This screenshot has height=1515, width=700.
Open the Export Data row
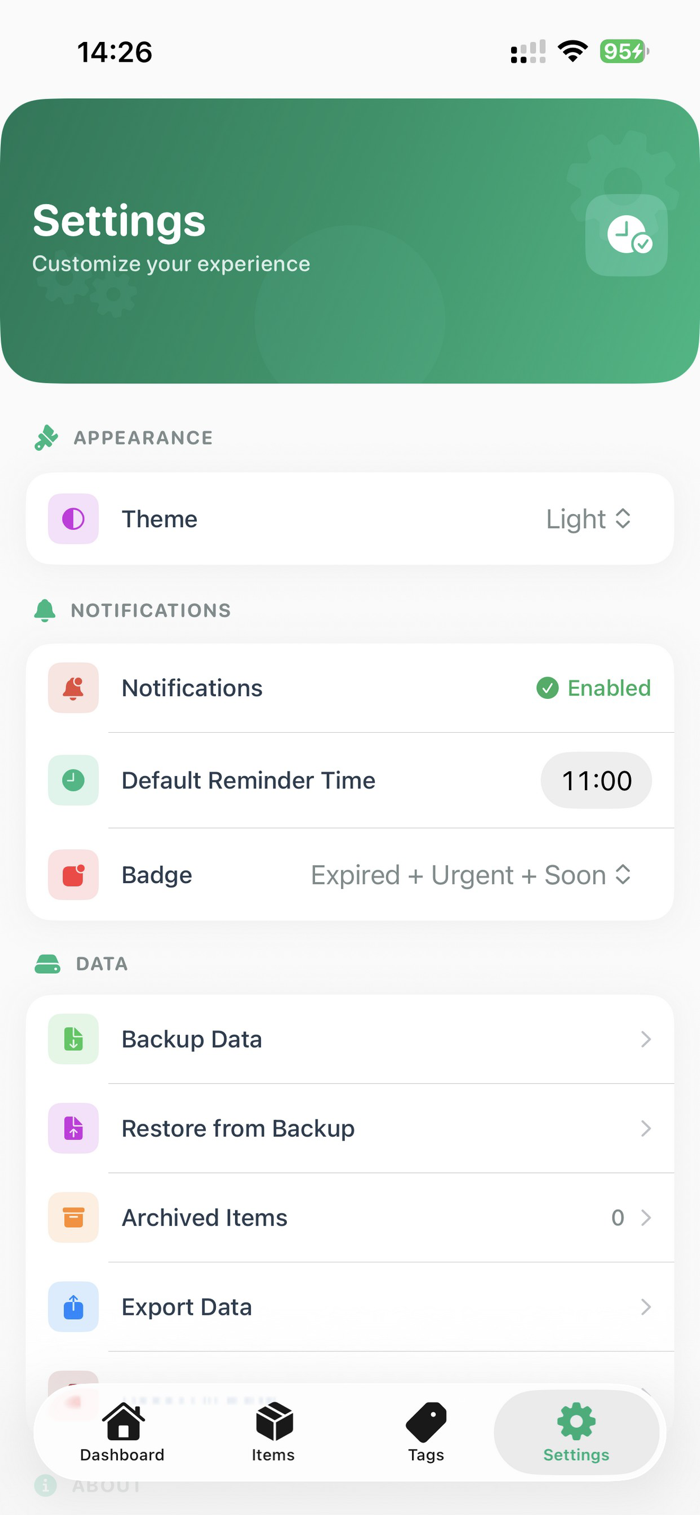click(350, 1307)
